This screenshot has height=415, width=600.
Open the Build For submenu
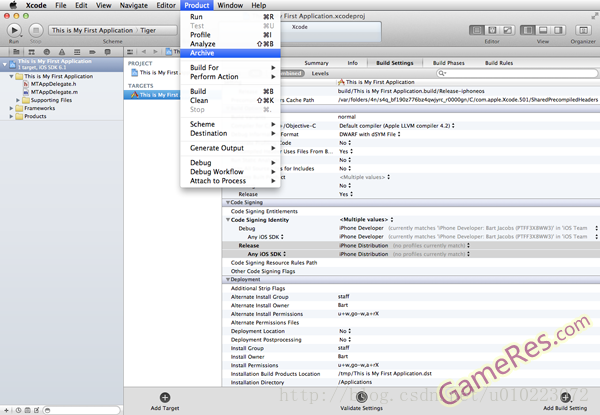point(230,68)
